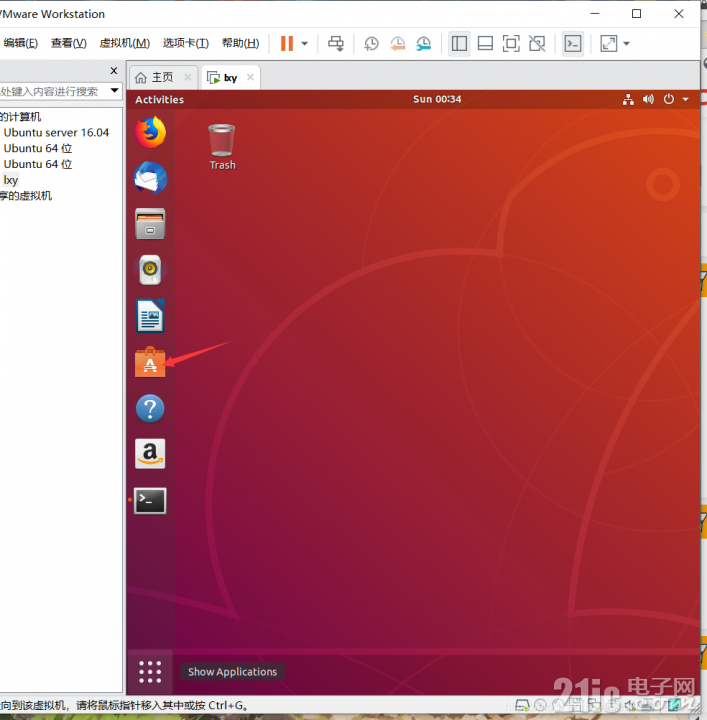This screenshot has width=707, height=720.
Task: Click the 享的虚拟机 shared VMs tree item
Action: click(26, 196)
